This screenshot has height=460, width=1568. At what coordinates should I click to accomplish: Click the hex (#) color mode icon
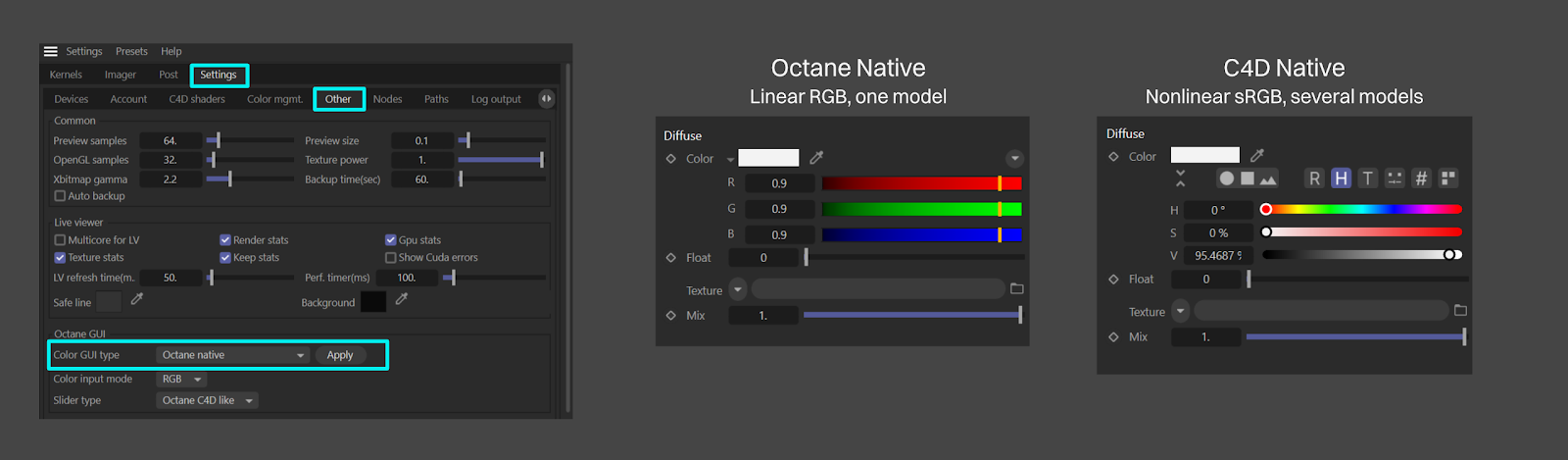pyautogui.click(x=1421, y=179)
